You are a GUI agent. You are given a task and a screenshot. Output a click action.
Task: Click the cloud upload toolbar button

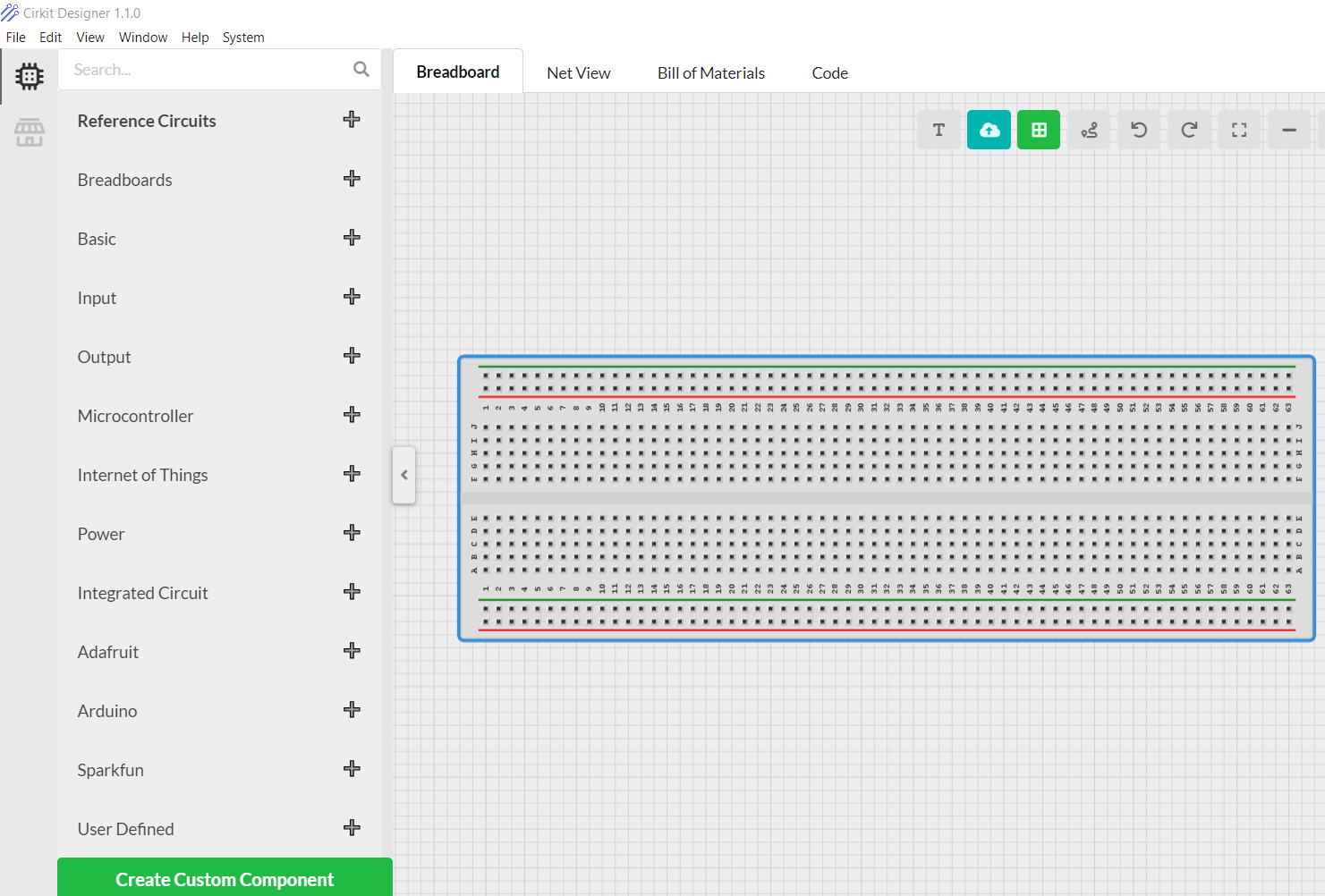click(989, 130)
